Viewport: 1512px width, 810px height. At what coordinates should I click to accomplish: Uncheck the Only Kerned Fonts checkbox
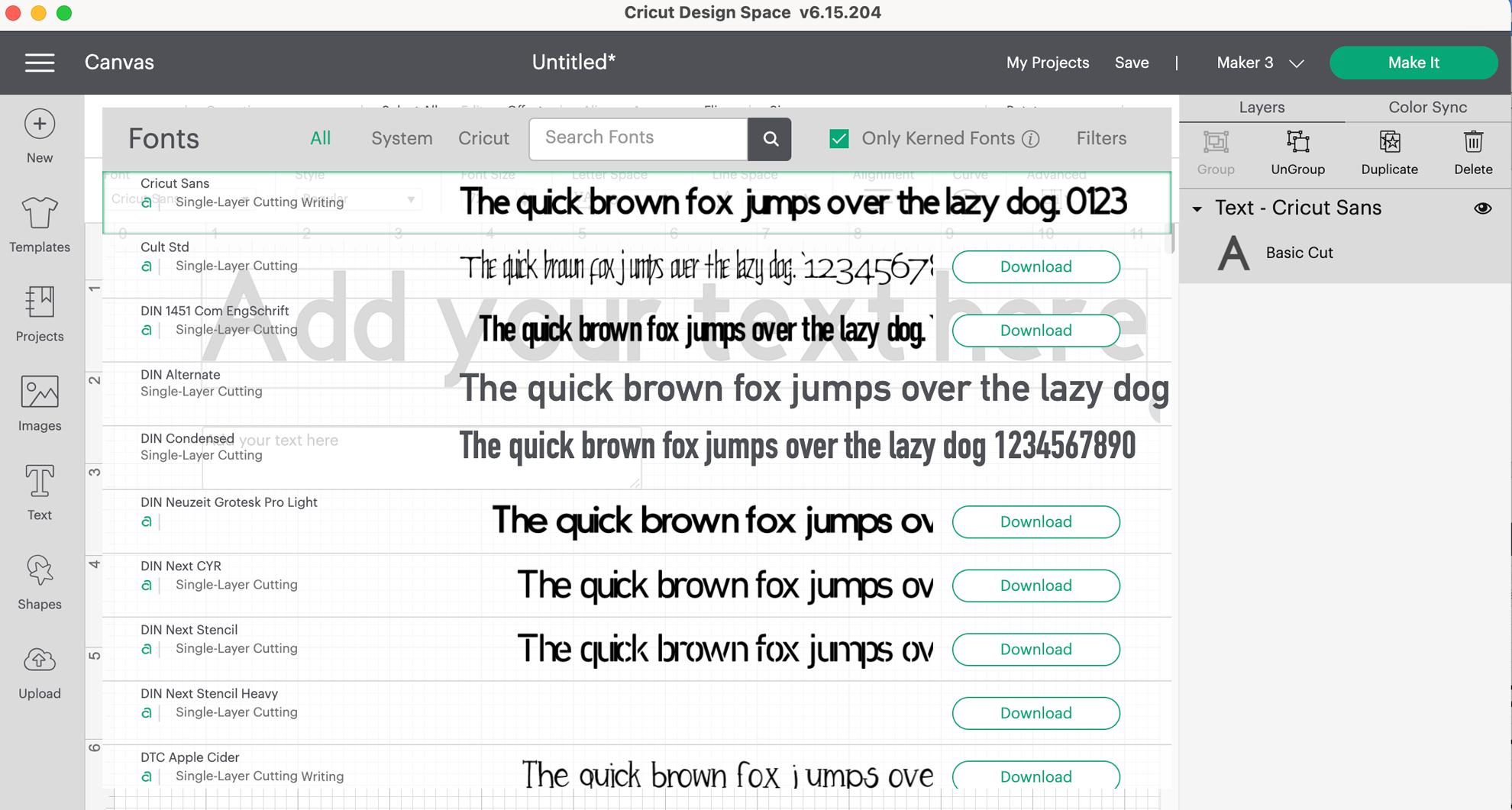pyautogui.click(x=838, y=138)
